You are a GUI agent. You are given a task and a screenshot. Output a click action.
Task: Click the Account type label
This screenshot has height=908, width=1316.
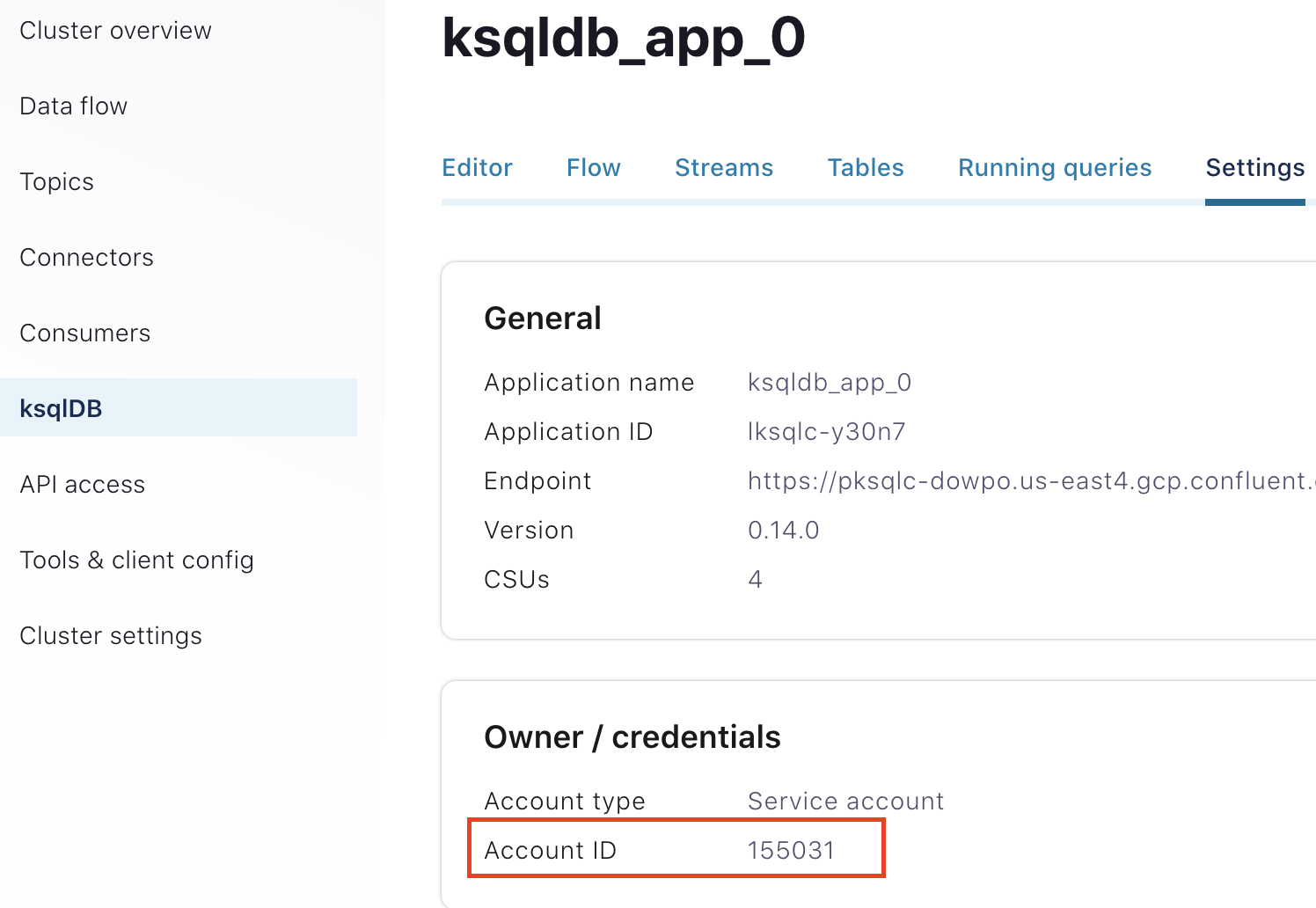(x=565, y=802)
